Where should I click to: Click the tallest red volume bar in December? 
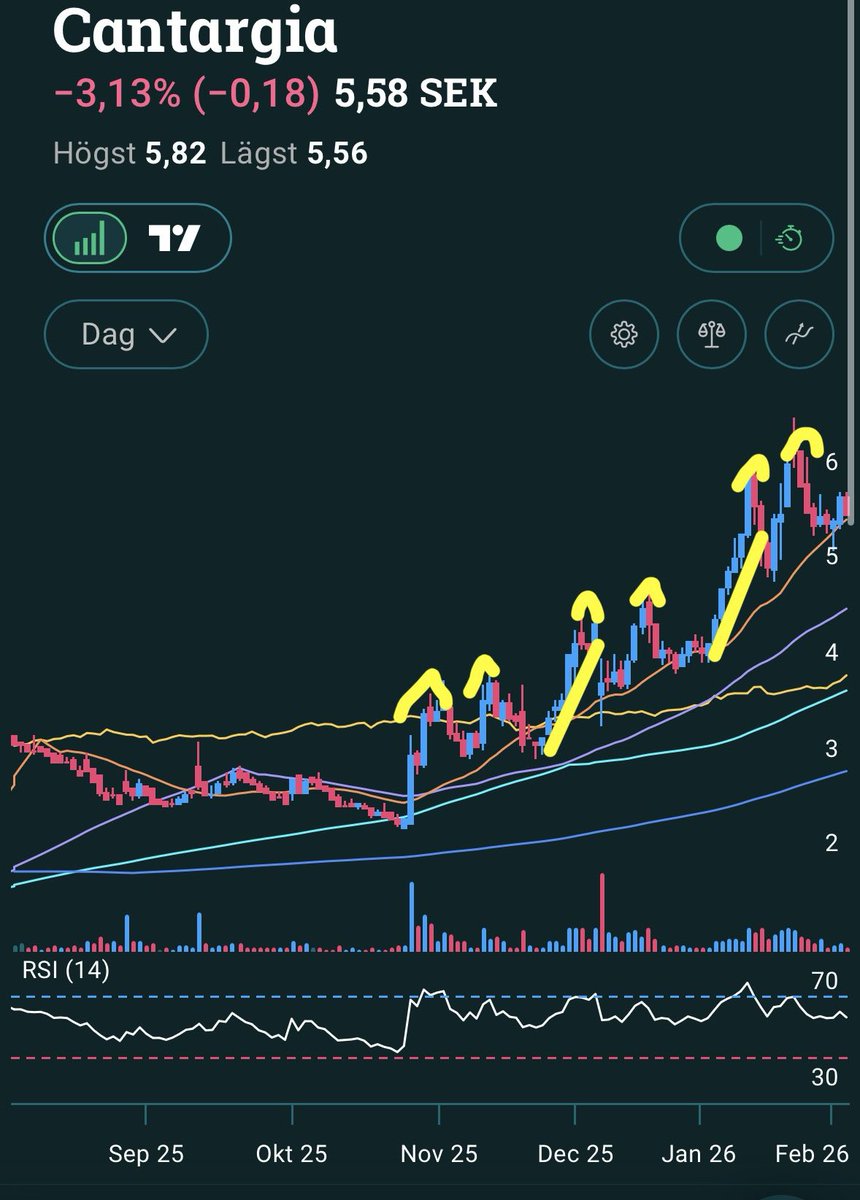tap(602, 912)
